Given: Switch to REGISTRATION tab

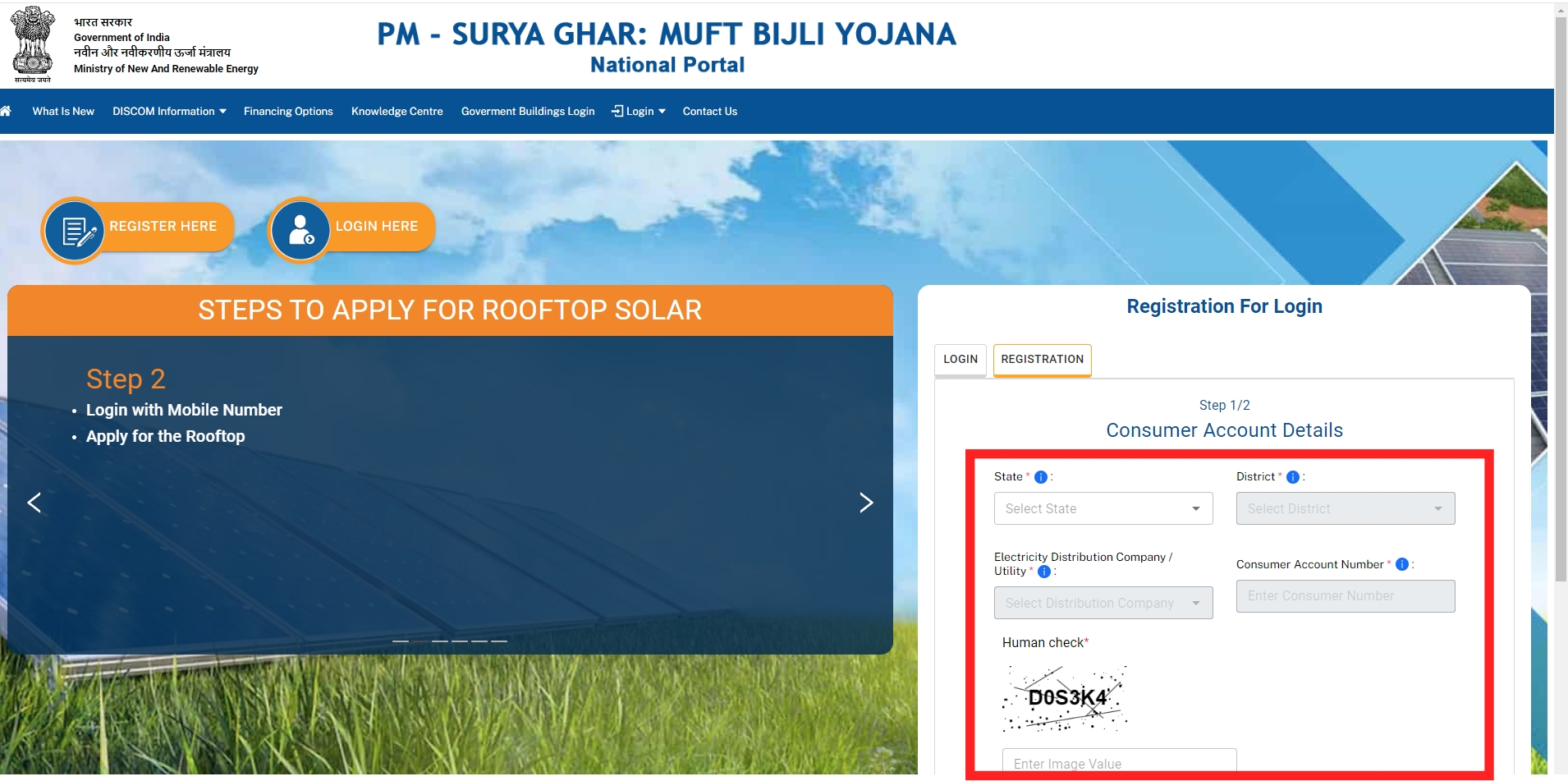Looking at the screenshot, I should pyautogui.click(x=1043, y=360).
